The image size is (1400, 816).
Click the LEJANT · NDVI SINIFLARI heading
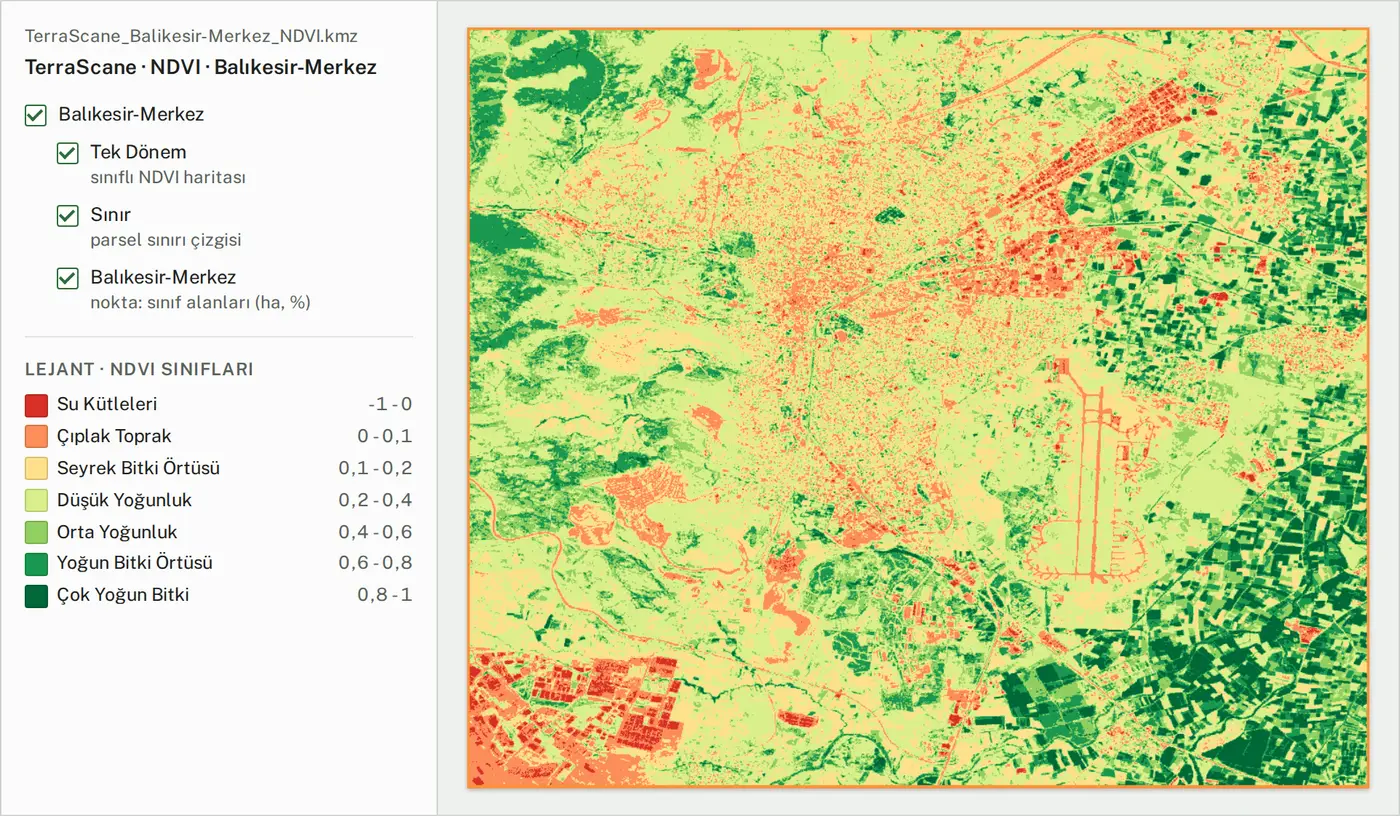(139, 370)
